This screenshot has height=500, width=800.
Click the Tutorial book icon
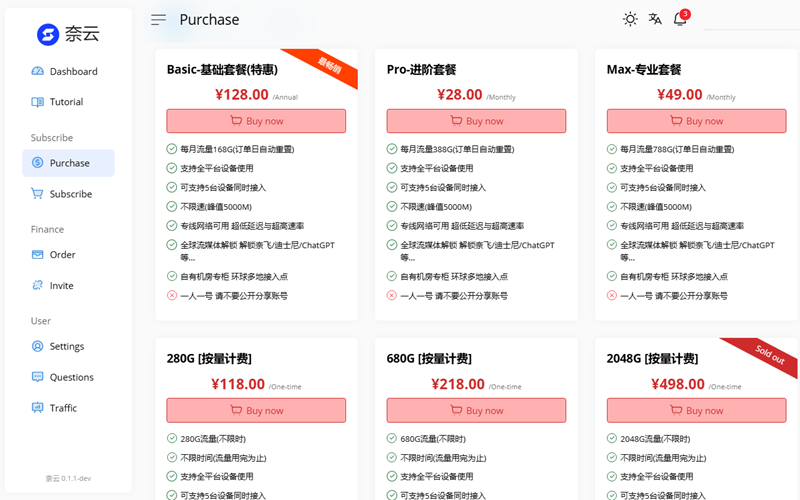(x=38, y=102)
